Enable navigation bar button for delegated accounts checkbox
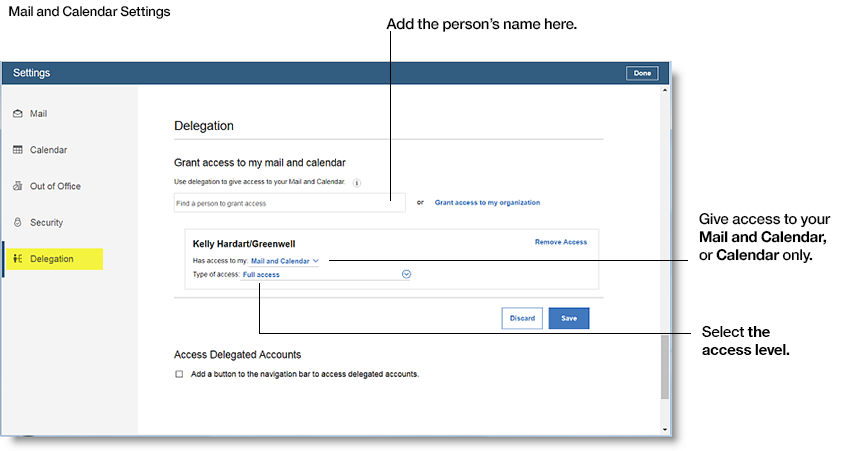The image size is (860, 451). pos(179,374)
